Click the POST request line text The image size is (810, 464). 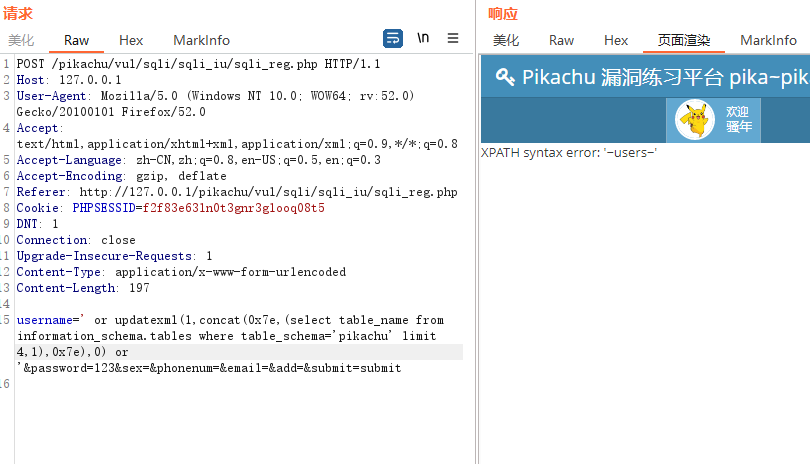(198, 64)
